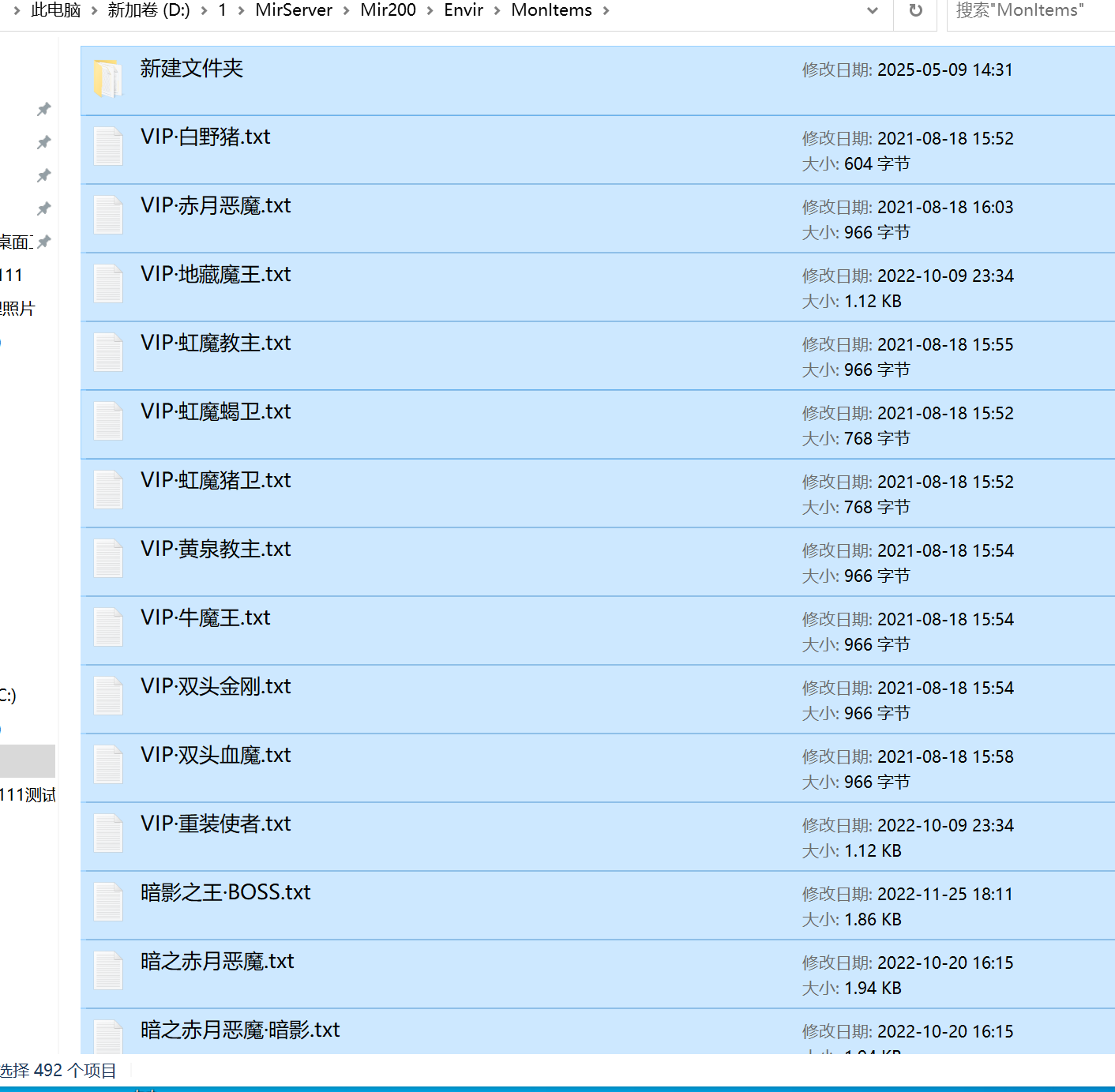Open 111测试 in the navigation pane
1115x1092 pixels.
point(28,795)
